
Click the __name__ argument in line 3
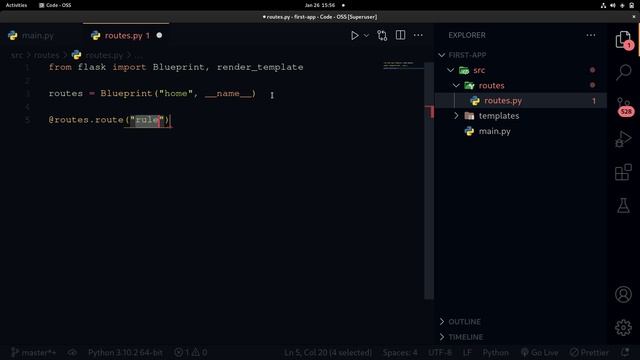[x=228, y=93]
